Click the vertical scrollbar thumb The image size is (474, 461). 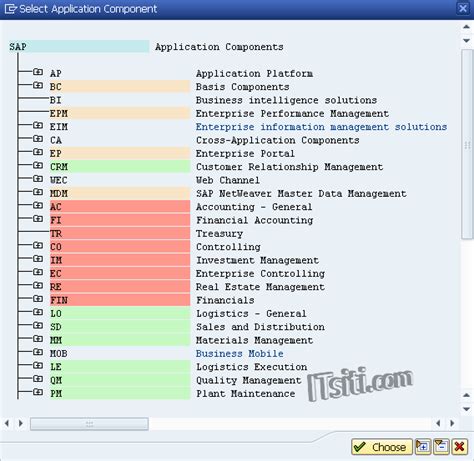pos(467,144)
